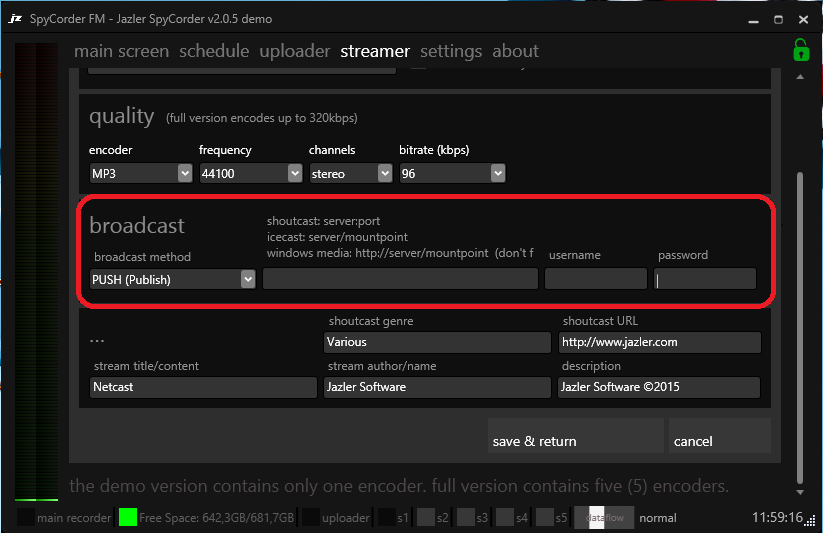Open the settings tab

tap(451, 51)
